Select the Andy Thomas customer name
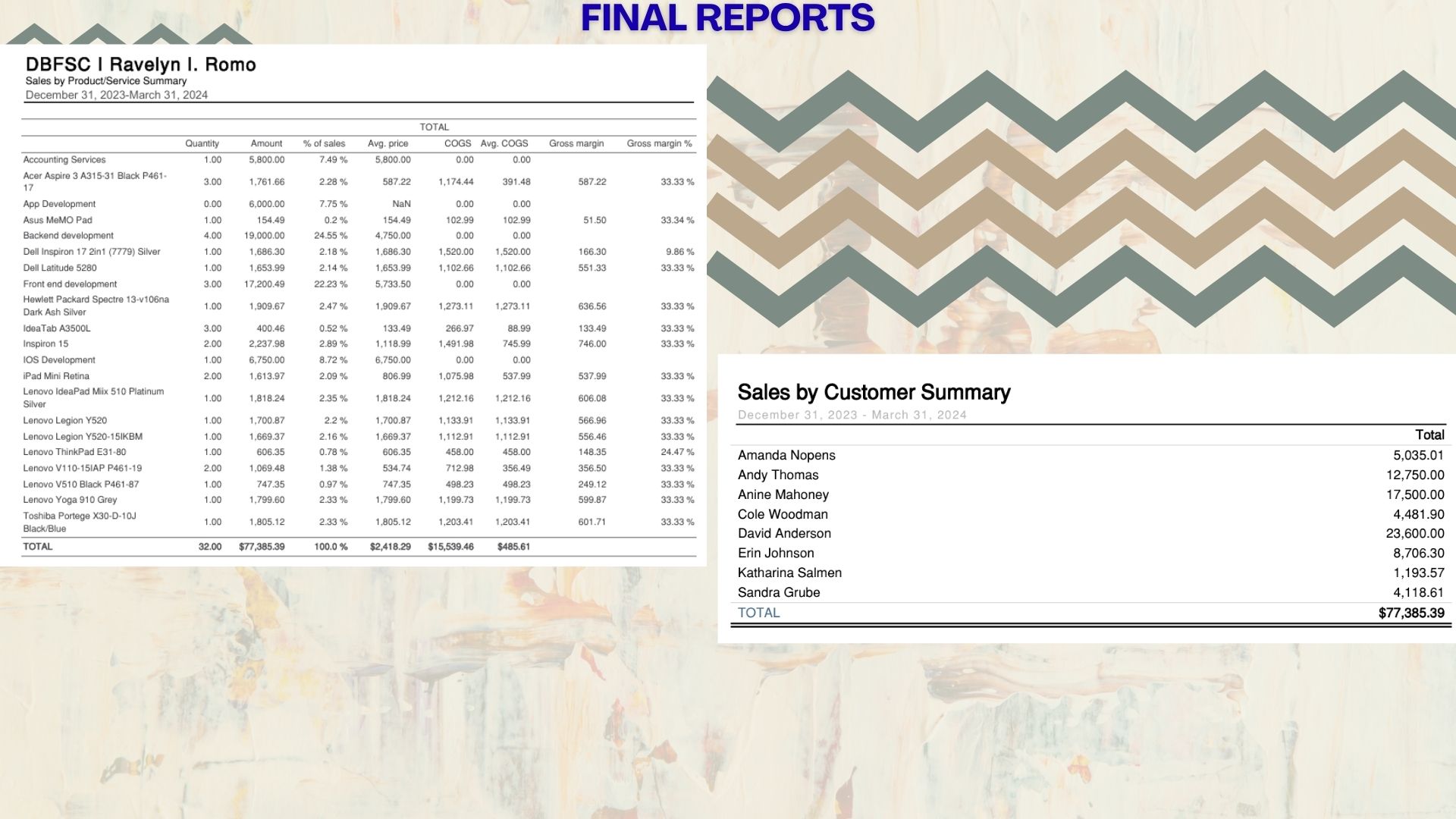This screenshot has width=1456, height=819. point(778,475)
